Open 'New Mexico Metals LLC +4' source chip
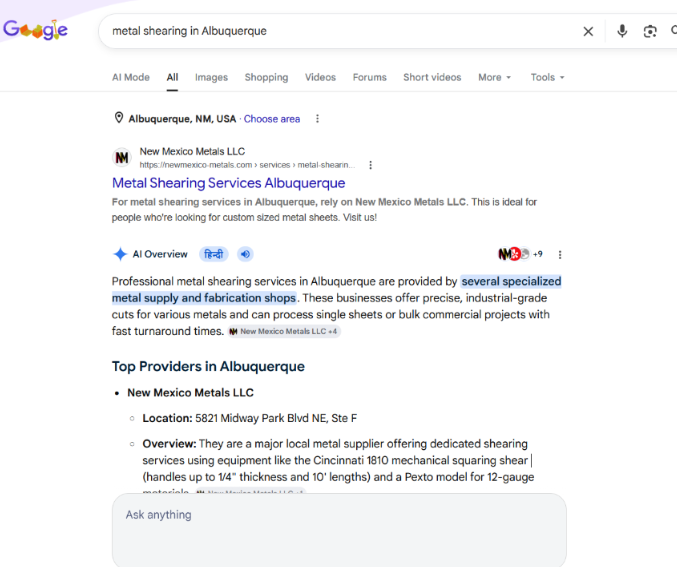This screenshot has width=677, height=567. (x=284, y=331)
